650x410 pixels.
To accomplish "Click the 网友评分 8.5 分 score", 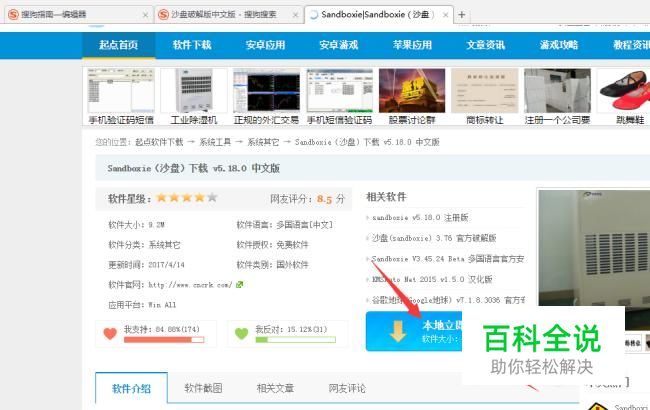I will tap(307, 199).
